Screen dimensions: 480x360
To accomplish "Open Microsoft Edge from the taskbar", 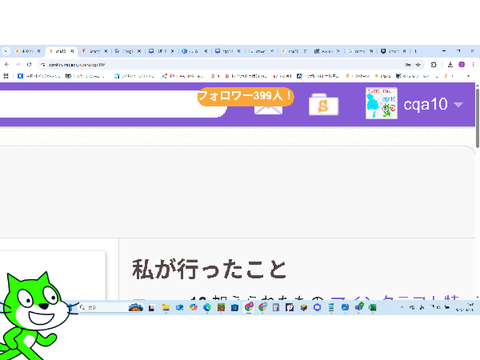I will [x=207, y=307].
